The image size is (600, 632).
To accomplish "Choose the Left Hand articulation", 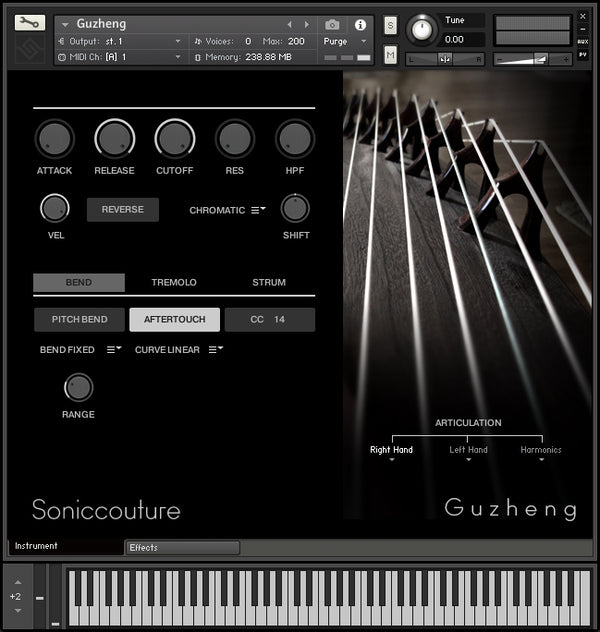I will pyautogui.click(x=468, y=451).
